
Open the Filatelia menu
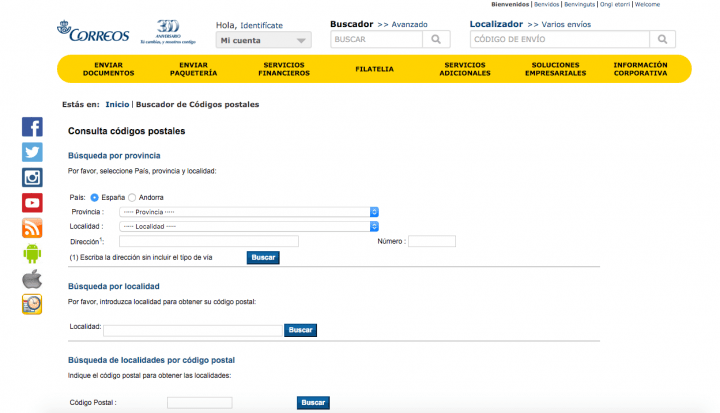(x=374, y=69)
